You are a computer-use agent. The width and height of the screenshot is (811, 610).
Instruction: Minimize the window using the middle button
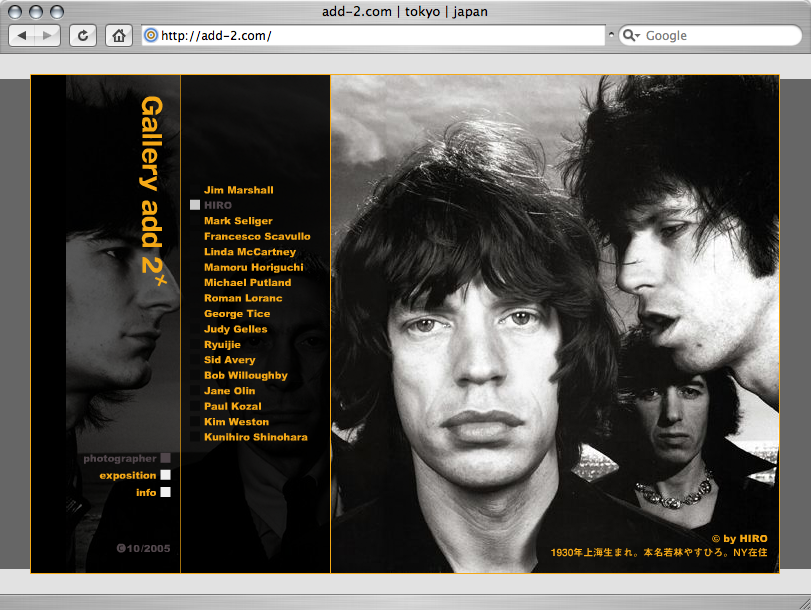(x=36, y=11)
